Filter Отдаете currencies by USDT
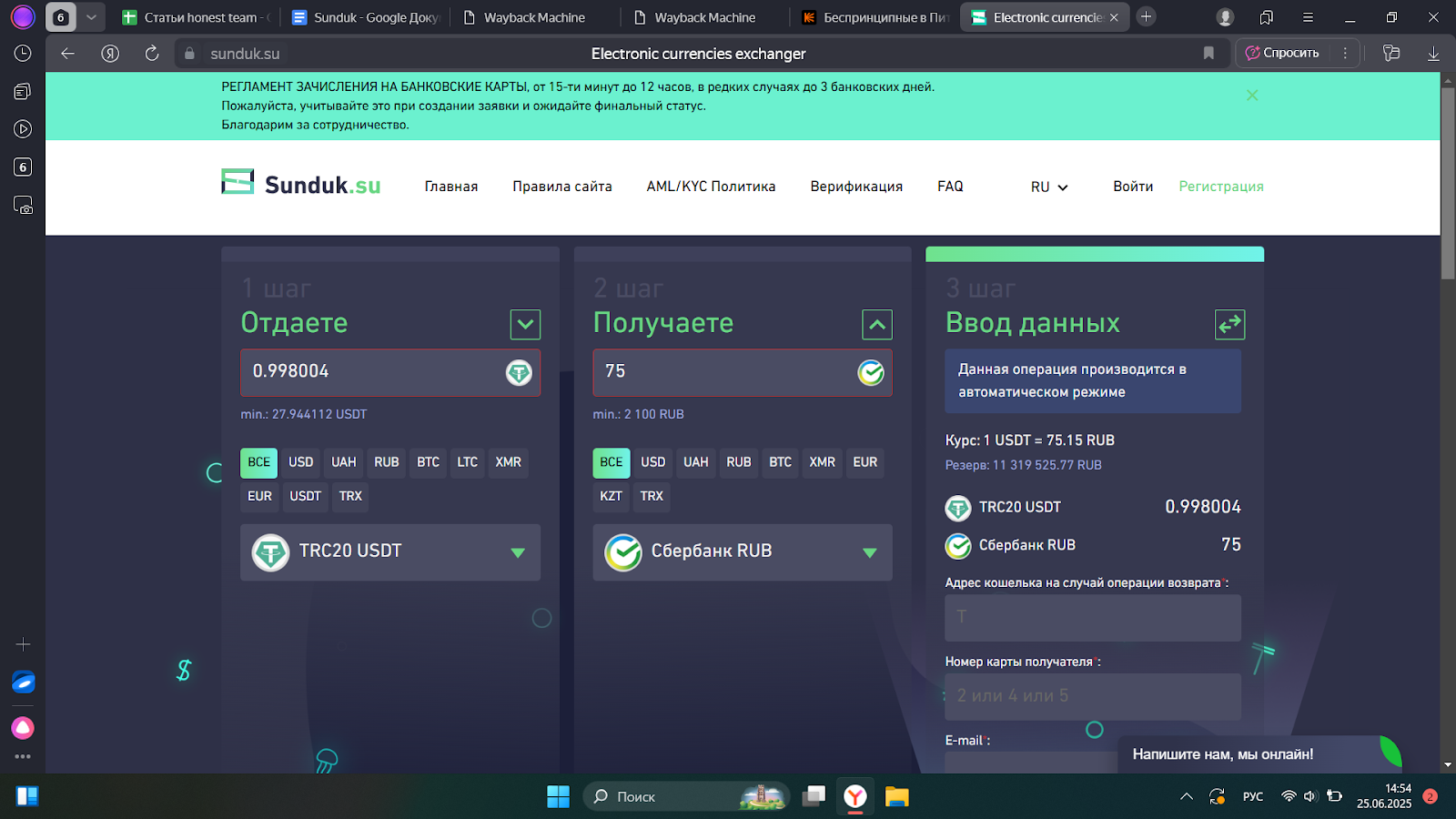 306,496
